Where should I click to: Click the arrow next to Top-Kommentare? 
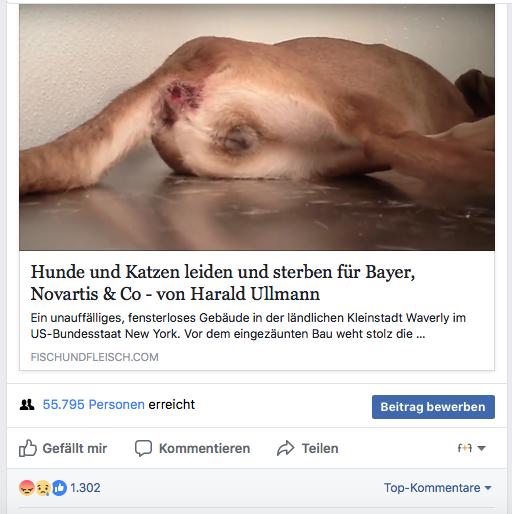488,488
